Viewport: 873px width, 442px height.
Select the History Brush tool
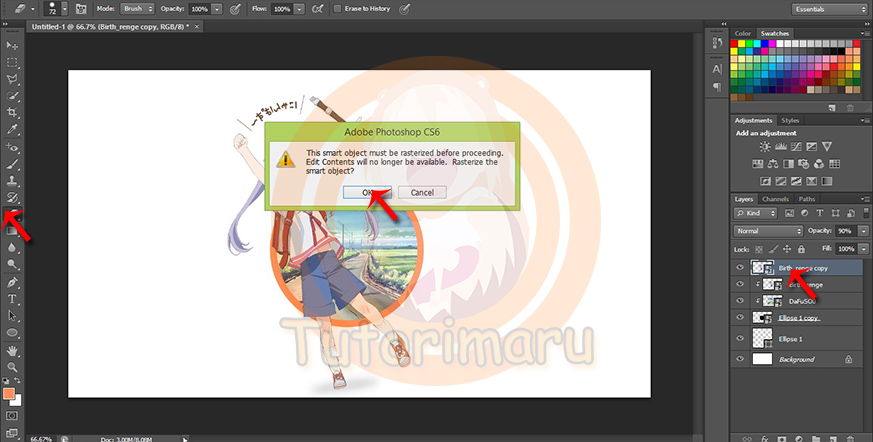coord(12,198)
